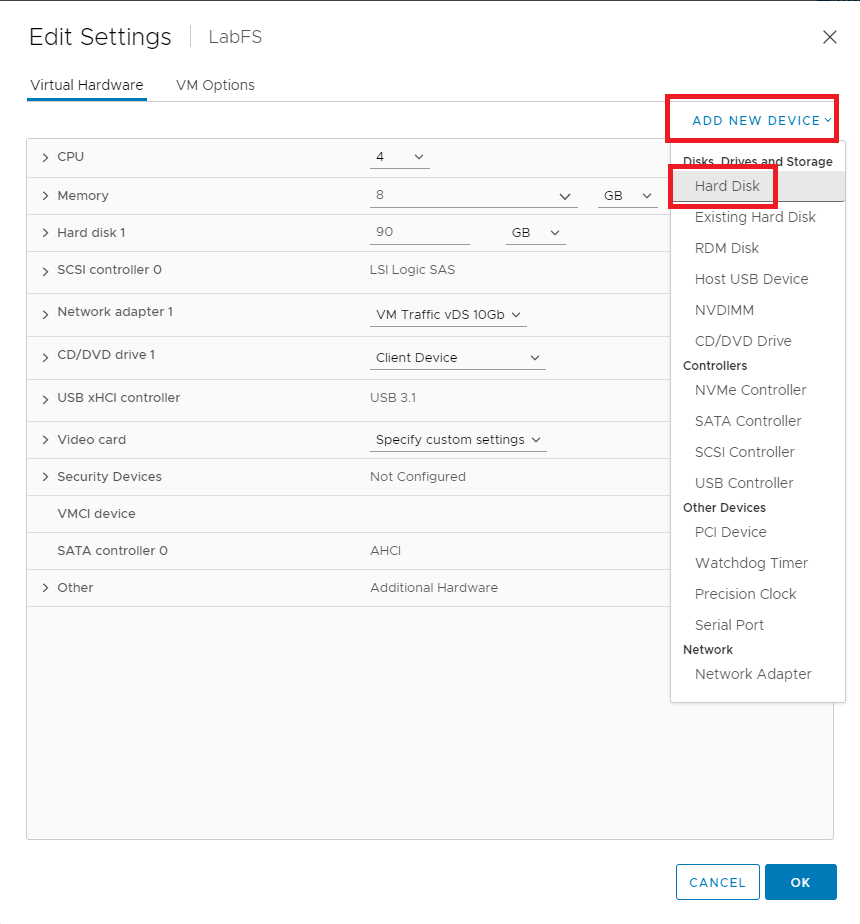Switch to the VM Options tab
The image size is (860, 924).
[215, 85]
